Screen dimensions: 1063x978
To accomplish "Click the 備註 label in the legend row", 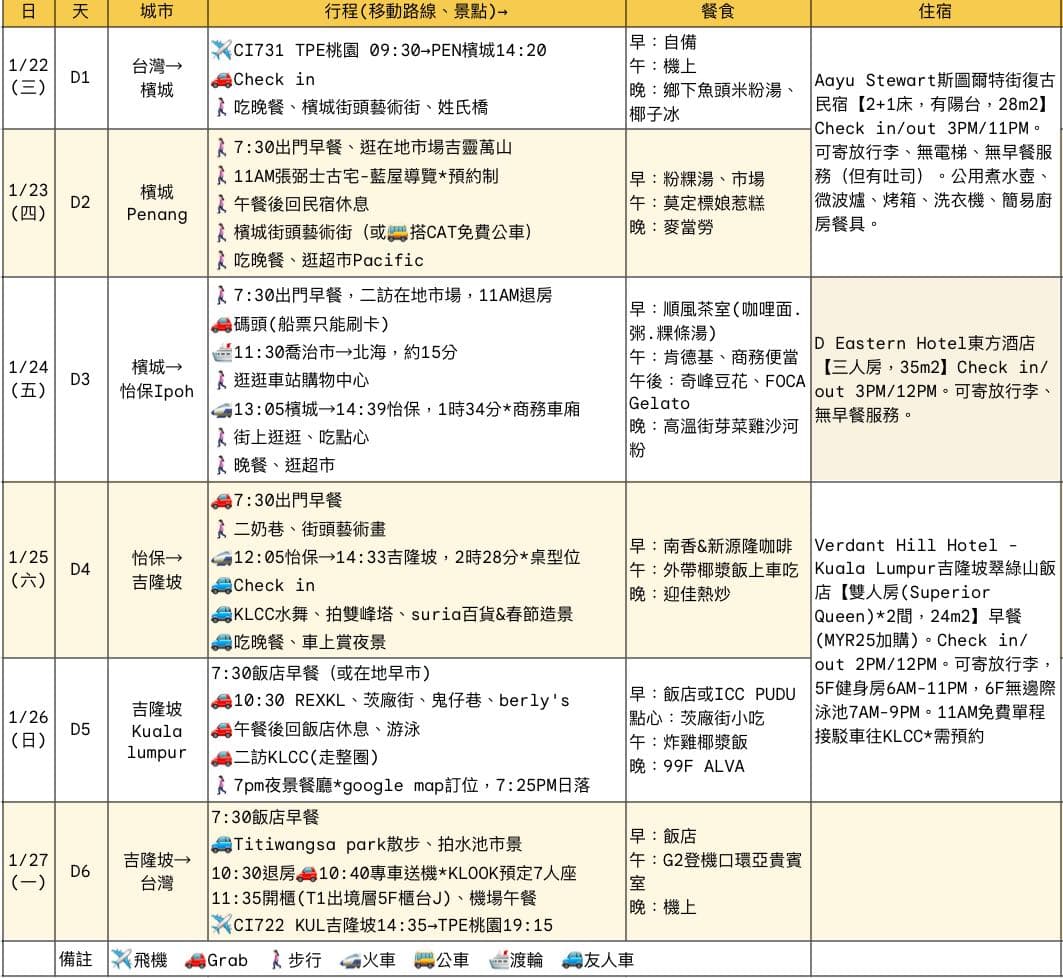I will point(75,959).
